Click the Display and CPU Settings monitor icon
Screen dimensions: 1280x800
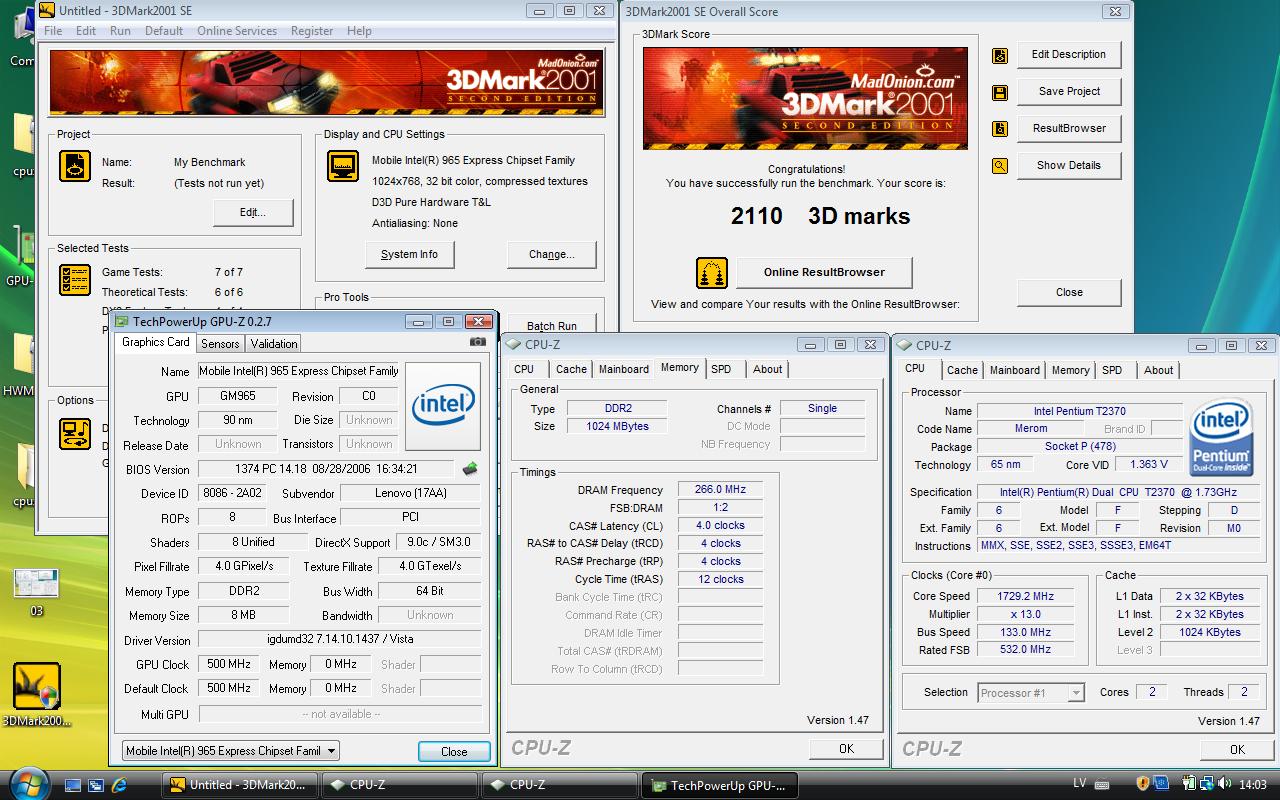tap(343, 166)
